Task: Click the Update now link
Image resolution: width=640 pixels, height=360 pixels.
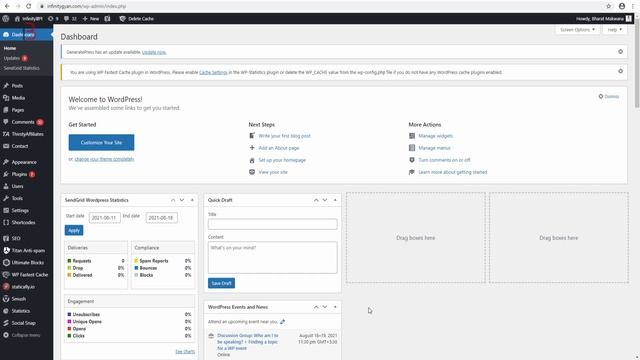Action: pos(154,52)
